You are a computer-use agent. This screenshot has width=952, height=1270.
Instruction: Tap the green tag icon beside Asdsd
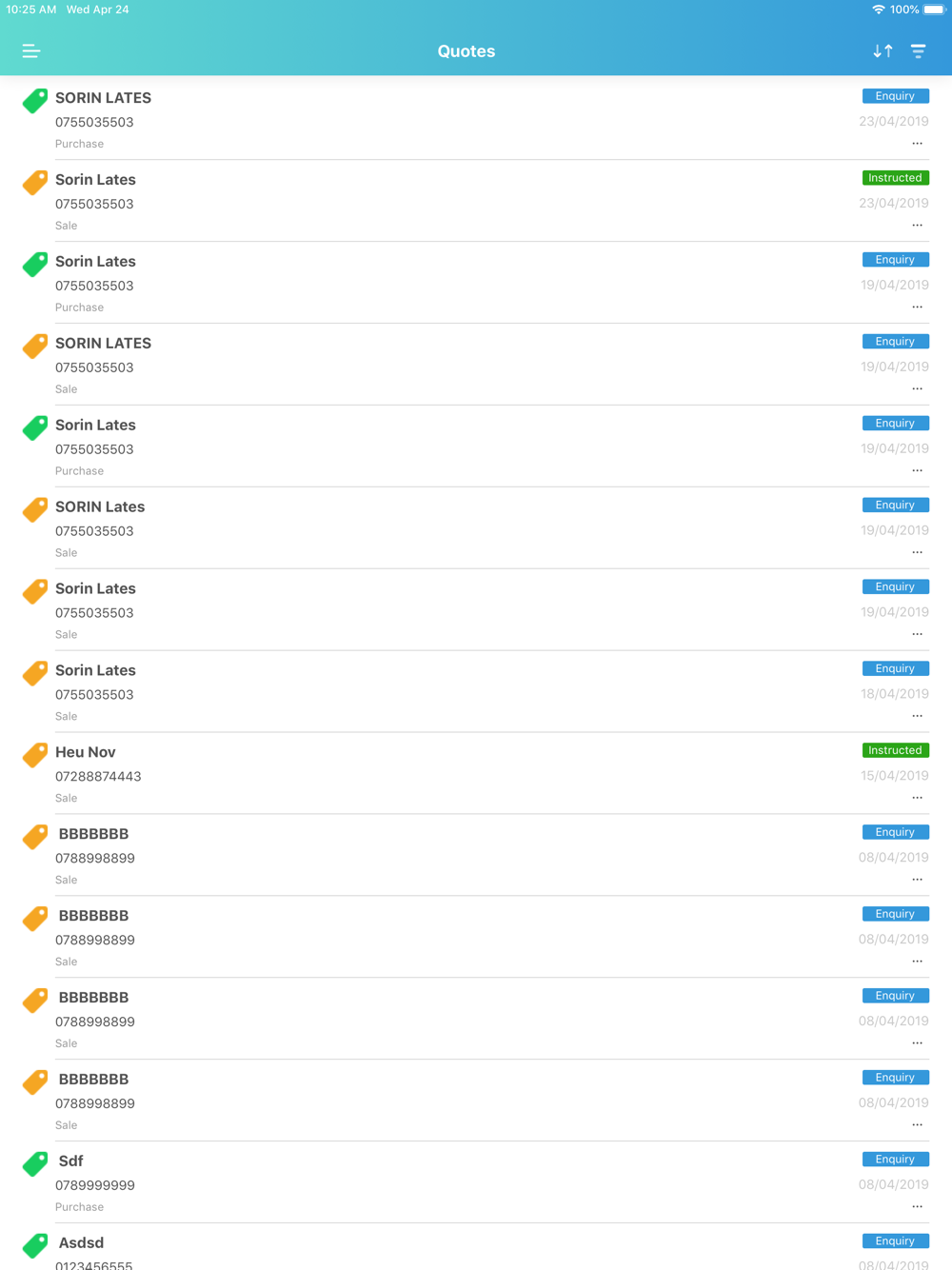point(35,1245)
